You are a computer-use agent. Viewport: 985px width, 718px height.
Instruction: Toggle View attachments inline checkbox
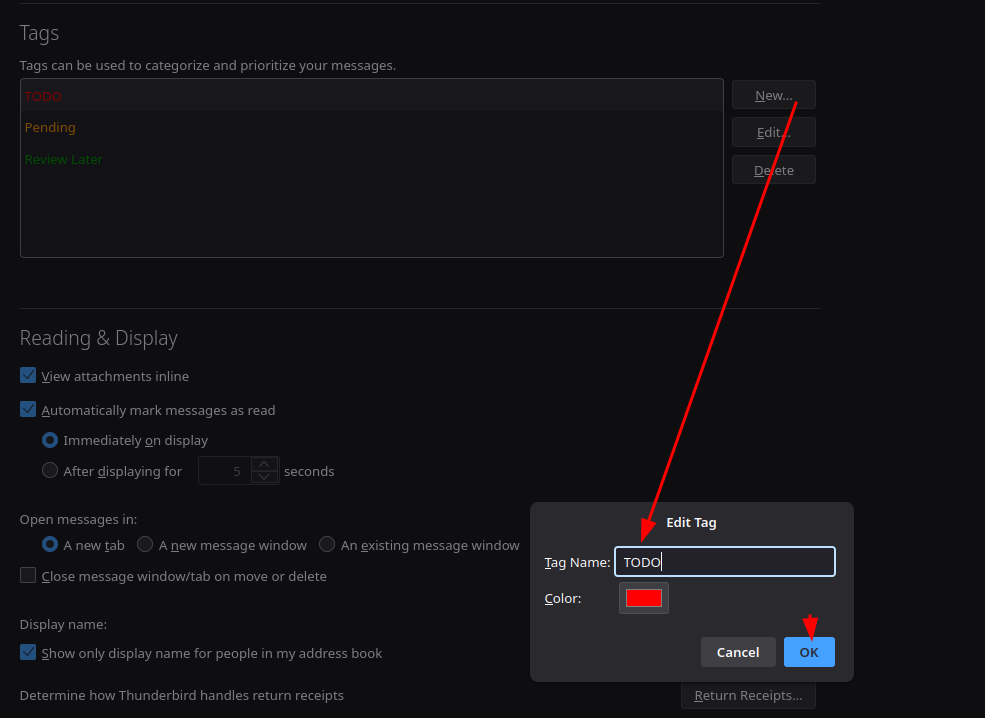[x=28, y=376]
